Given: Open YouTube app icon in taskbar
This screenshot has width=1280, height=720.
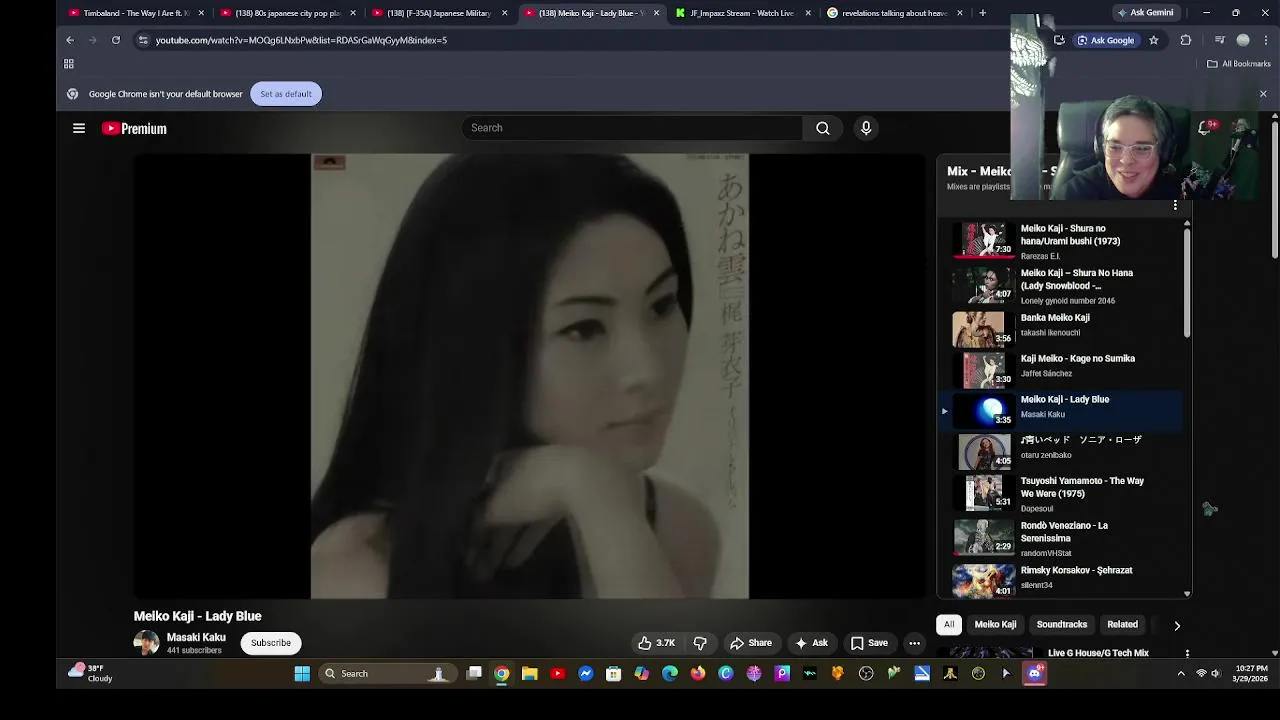Looking at the screenshot, I should click(x=558, y=673).
